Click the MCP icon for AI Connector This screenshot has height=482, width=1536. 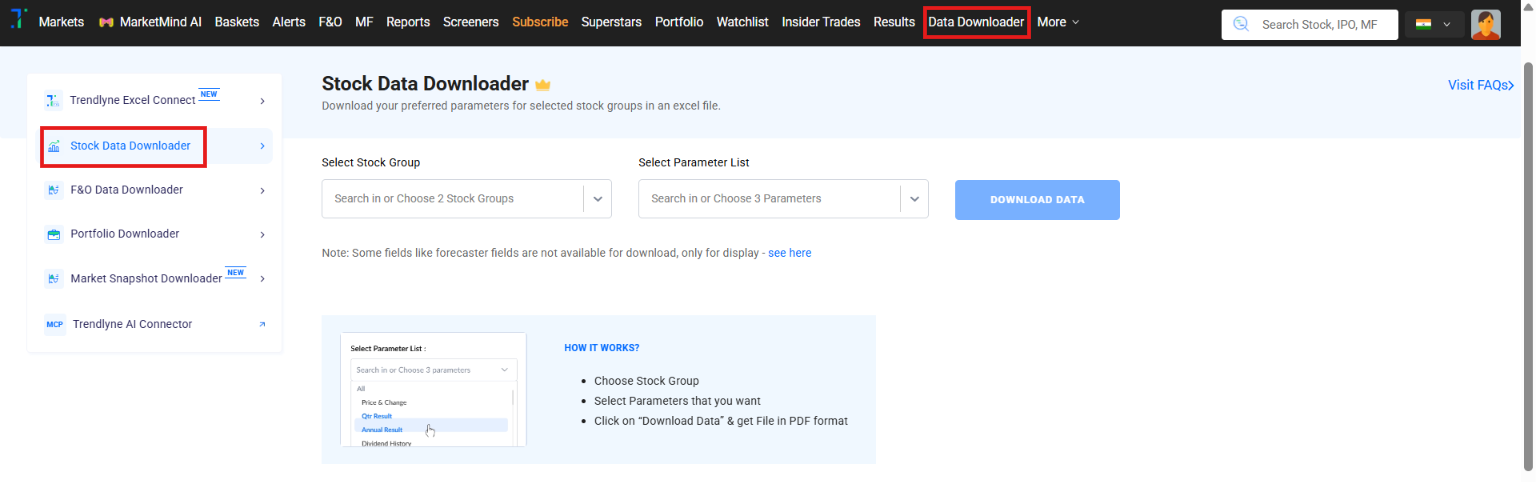click(x=54, y=324)
